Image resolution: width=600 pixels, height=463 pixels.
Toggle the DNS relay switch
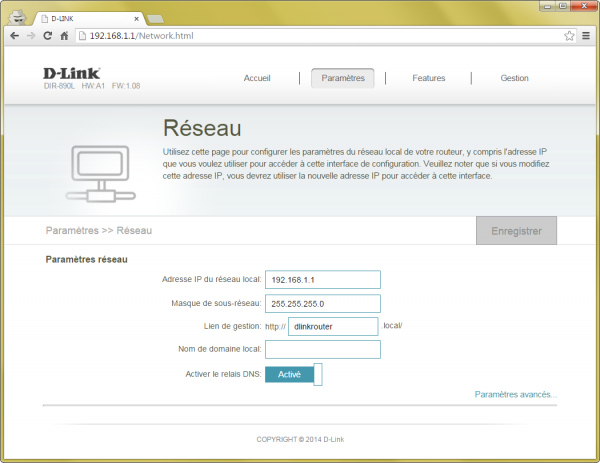pos(296,374)
